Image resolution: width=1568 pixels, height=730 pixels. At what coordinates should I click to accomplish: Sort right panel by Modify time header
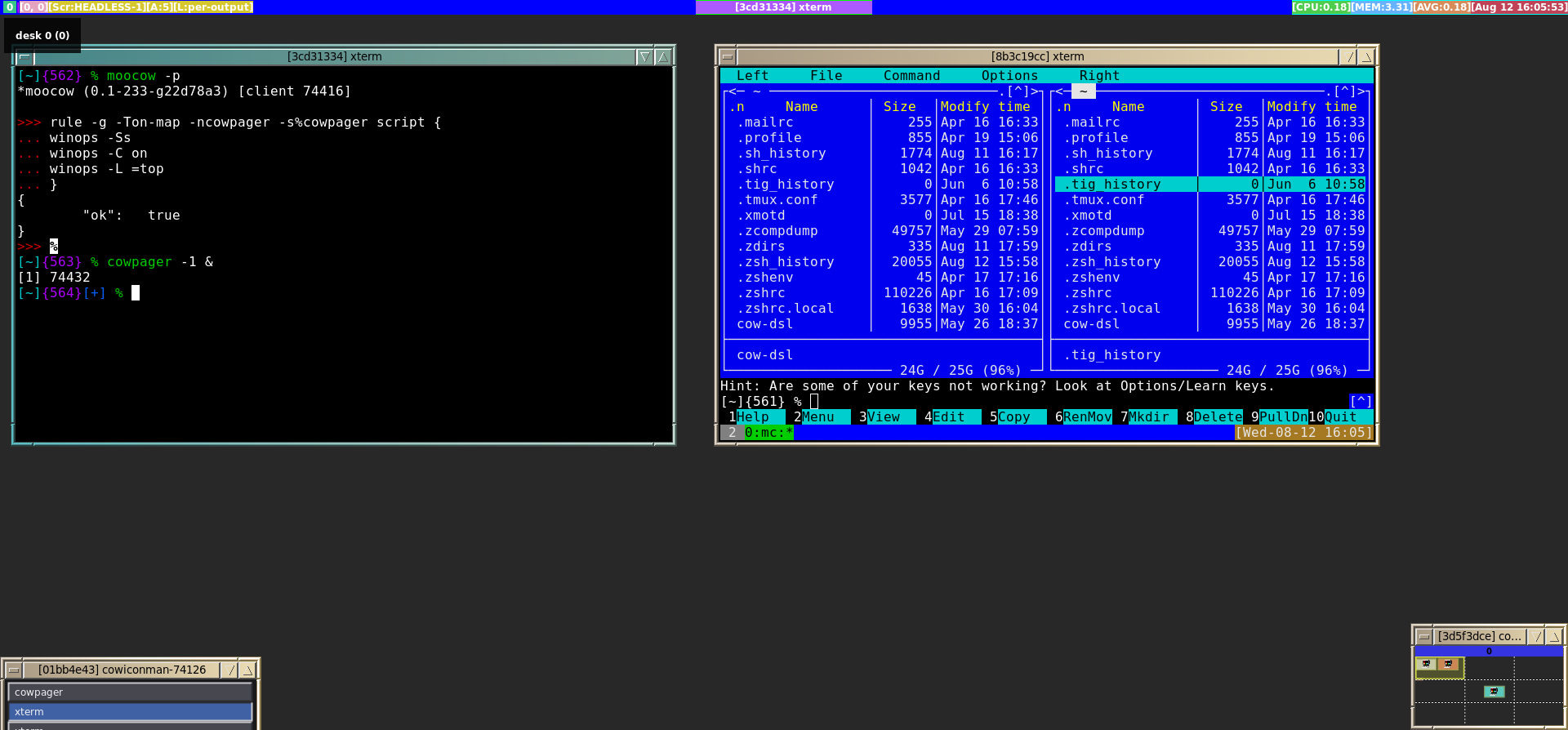[1312, 107]
